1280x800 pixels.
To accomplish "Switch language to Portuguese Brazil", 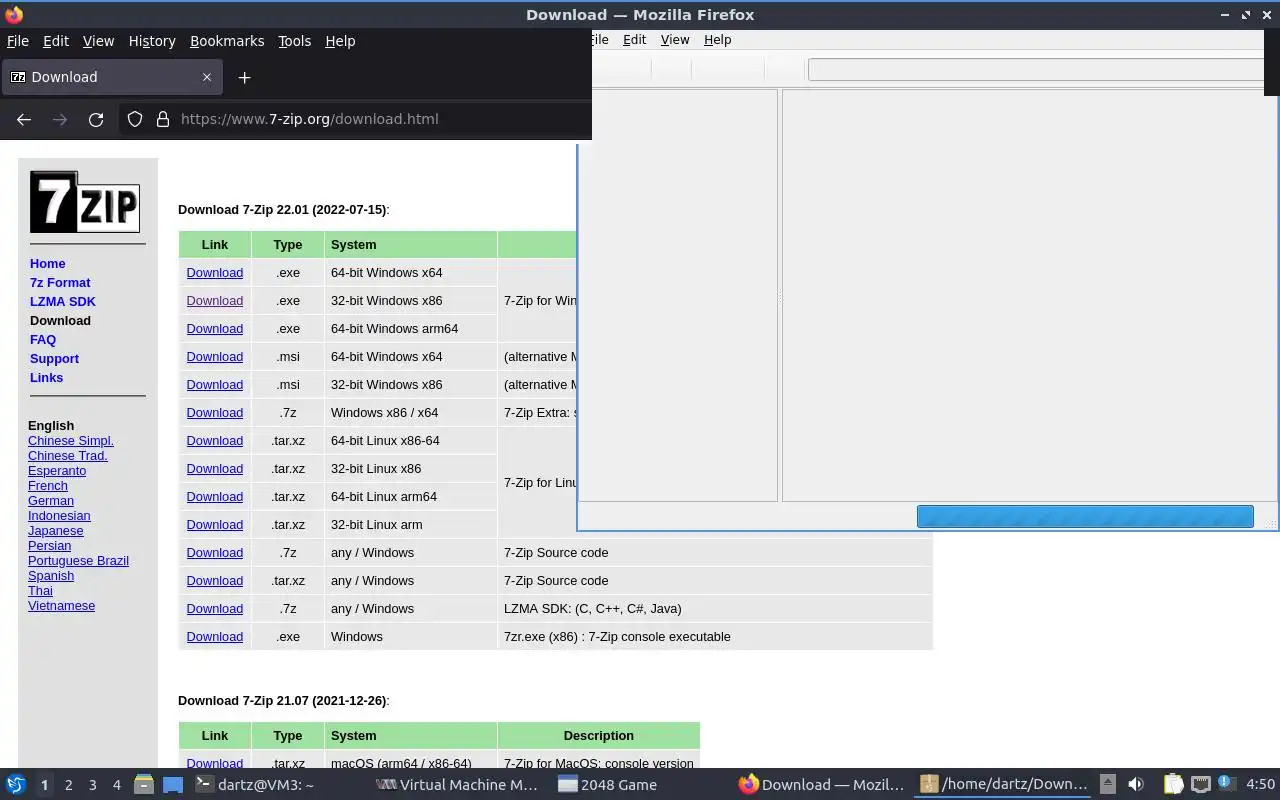I will (78, 560).
